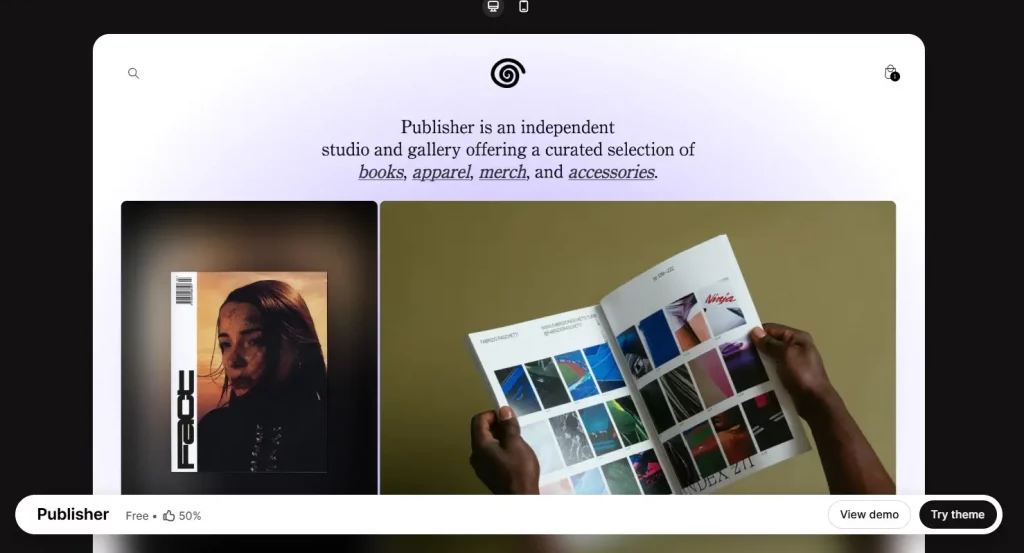The height and width of the screenshot is (553, 1024).
Task: Open the store search magnifier icon
Action: pos(133,73)
